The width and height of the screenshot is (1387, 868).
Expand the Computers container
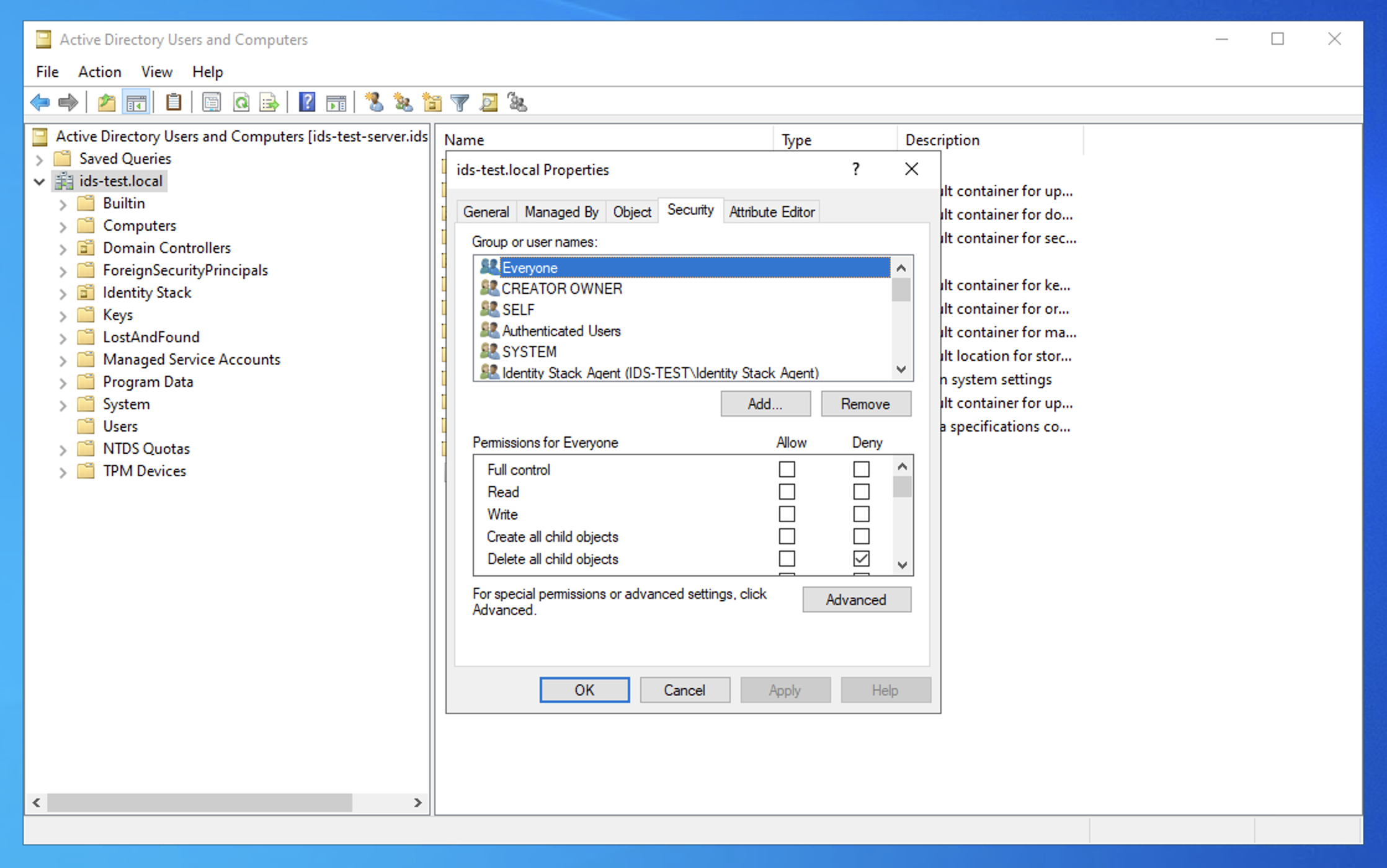63,226
